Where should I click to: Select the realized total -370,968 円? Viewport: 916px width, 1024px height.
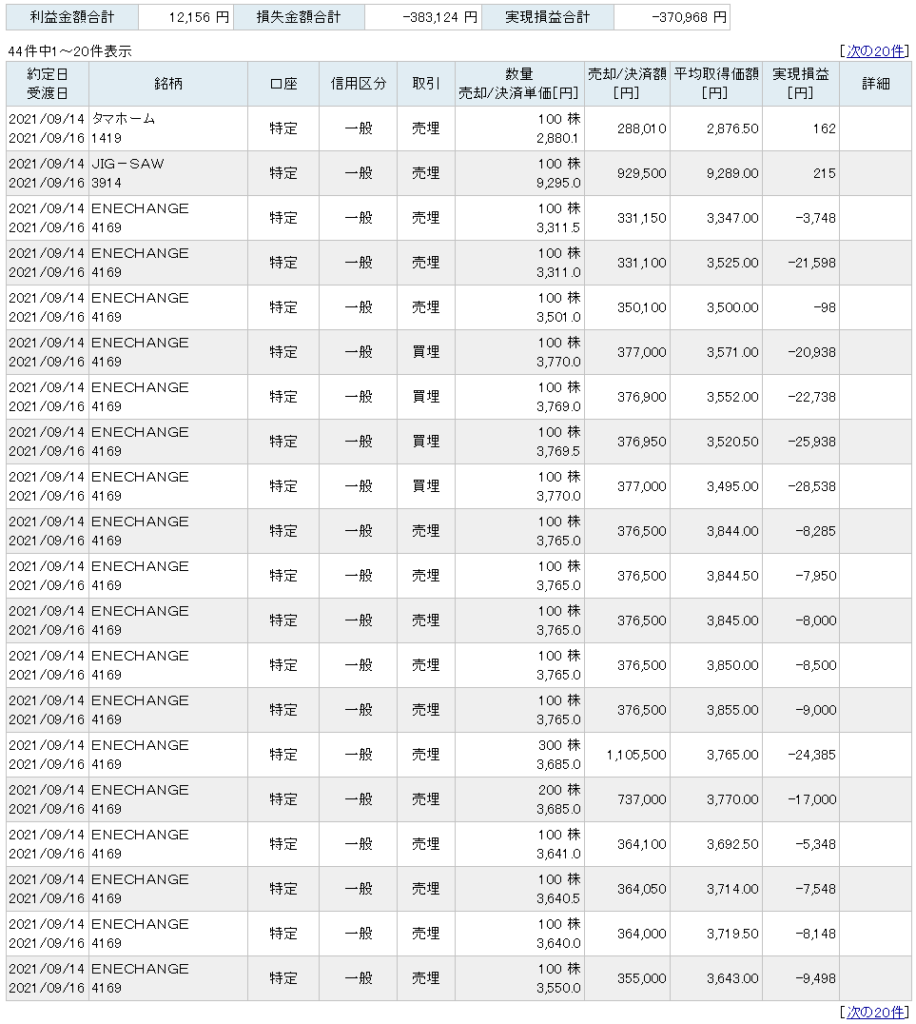(689, 18)
